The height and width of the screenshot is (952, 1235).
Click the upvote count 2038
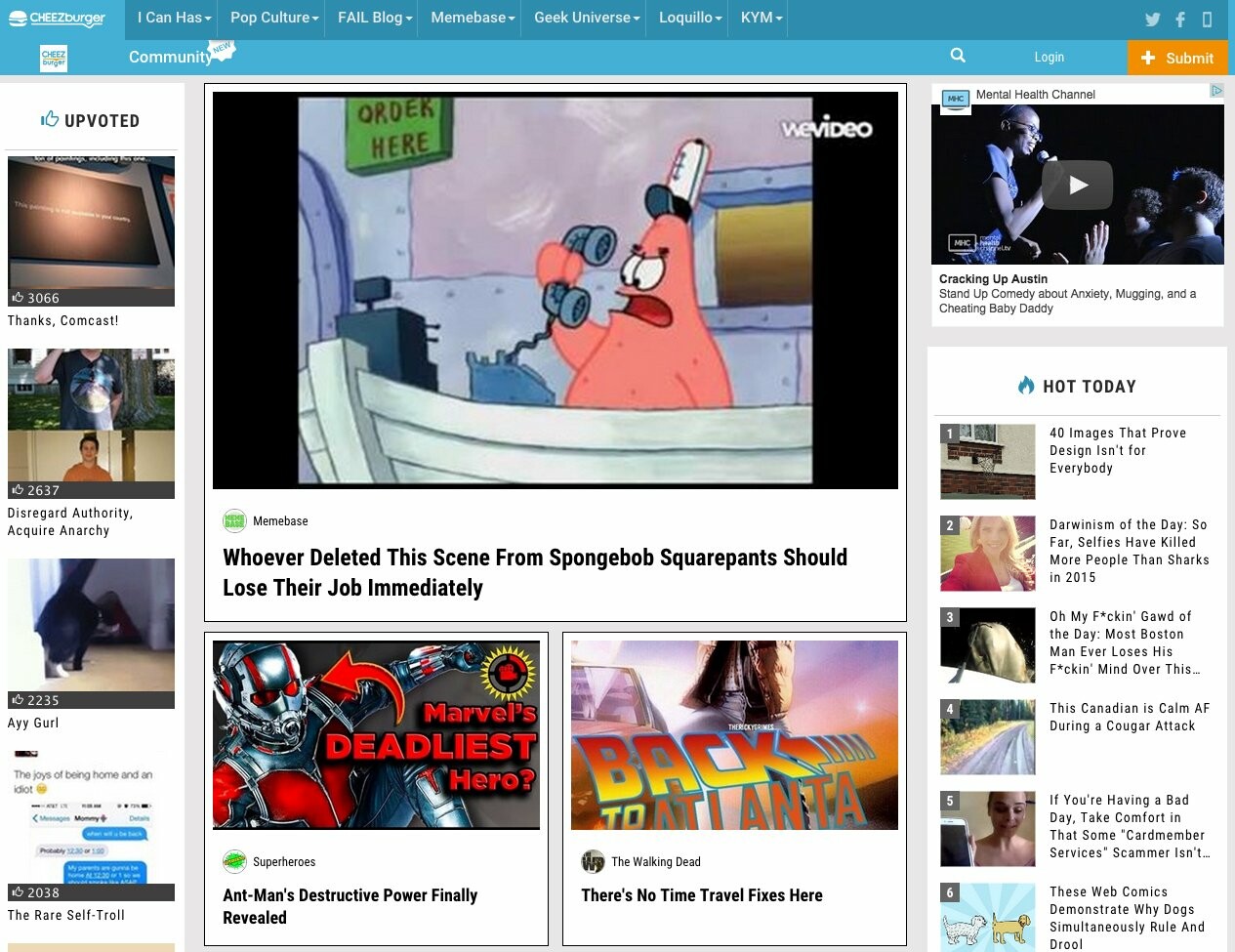click(35, 892)
